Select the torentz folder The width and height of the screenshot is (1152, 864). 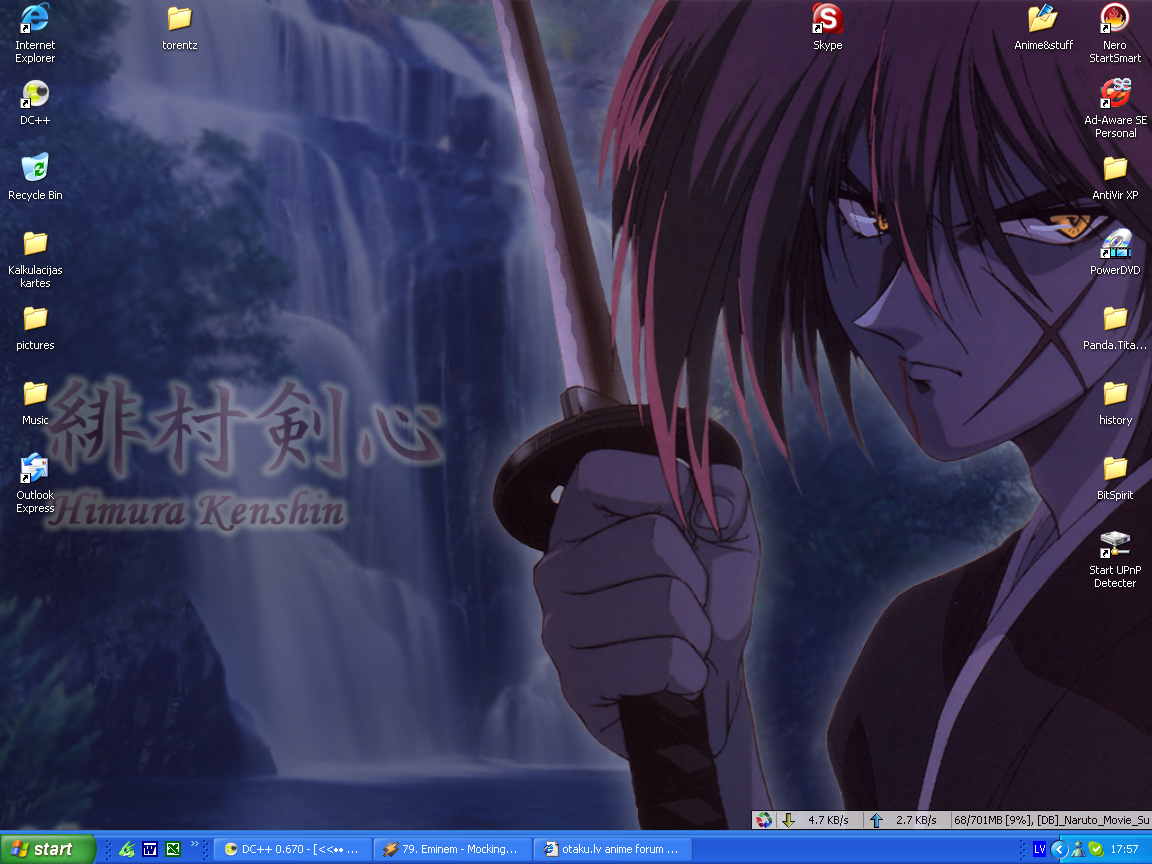pos(179,28)
